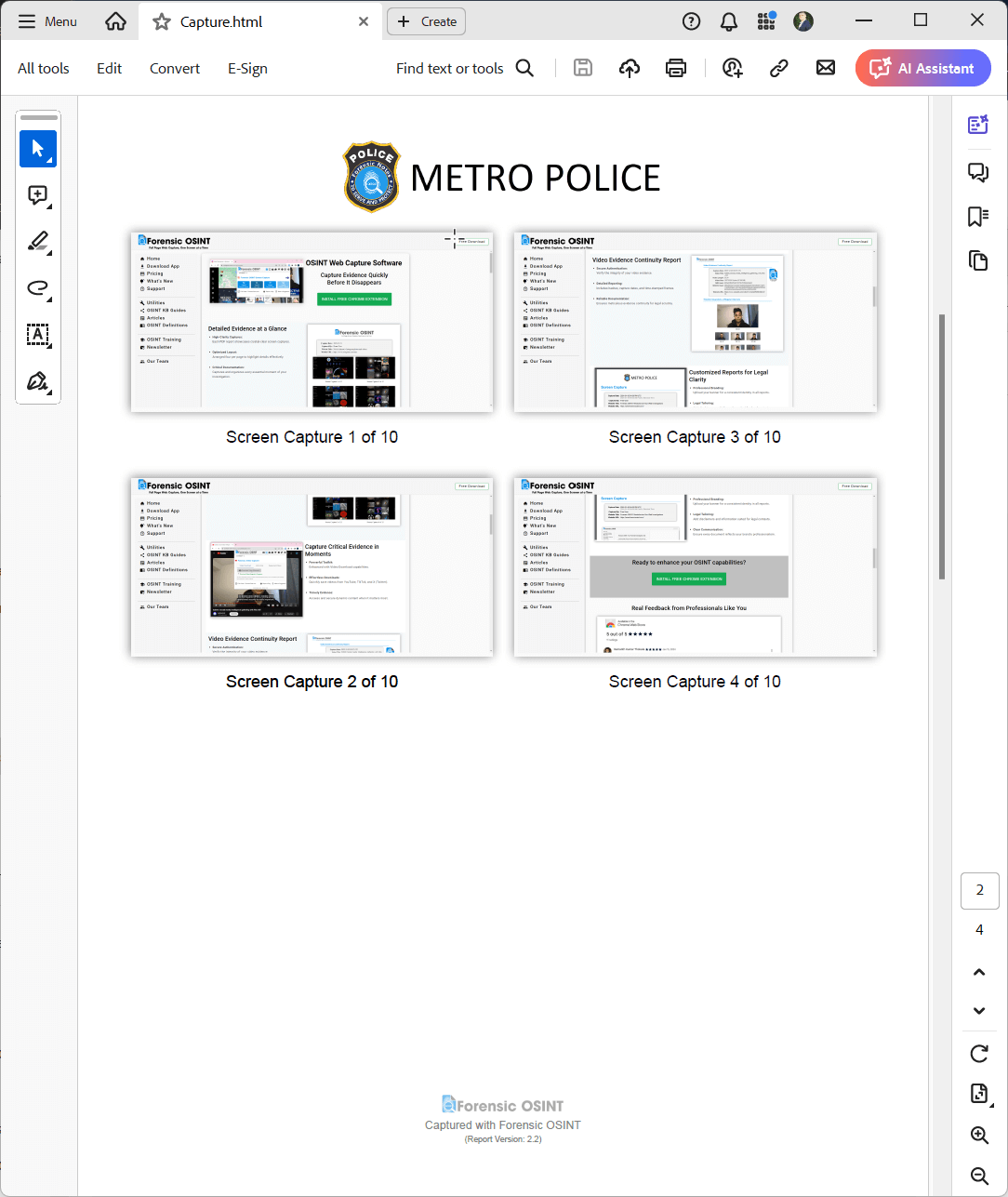Click the copy link icon
Viewport: 1008px width, 1197px height.
click(x=779, y=68)
